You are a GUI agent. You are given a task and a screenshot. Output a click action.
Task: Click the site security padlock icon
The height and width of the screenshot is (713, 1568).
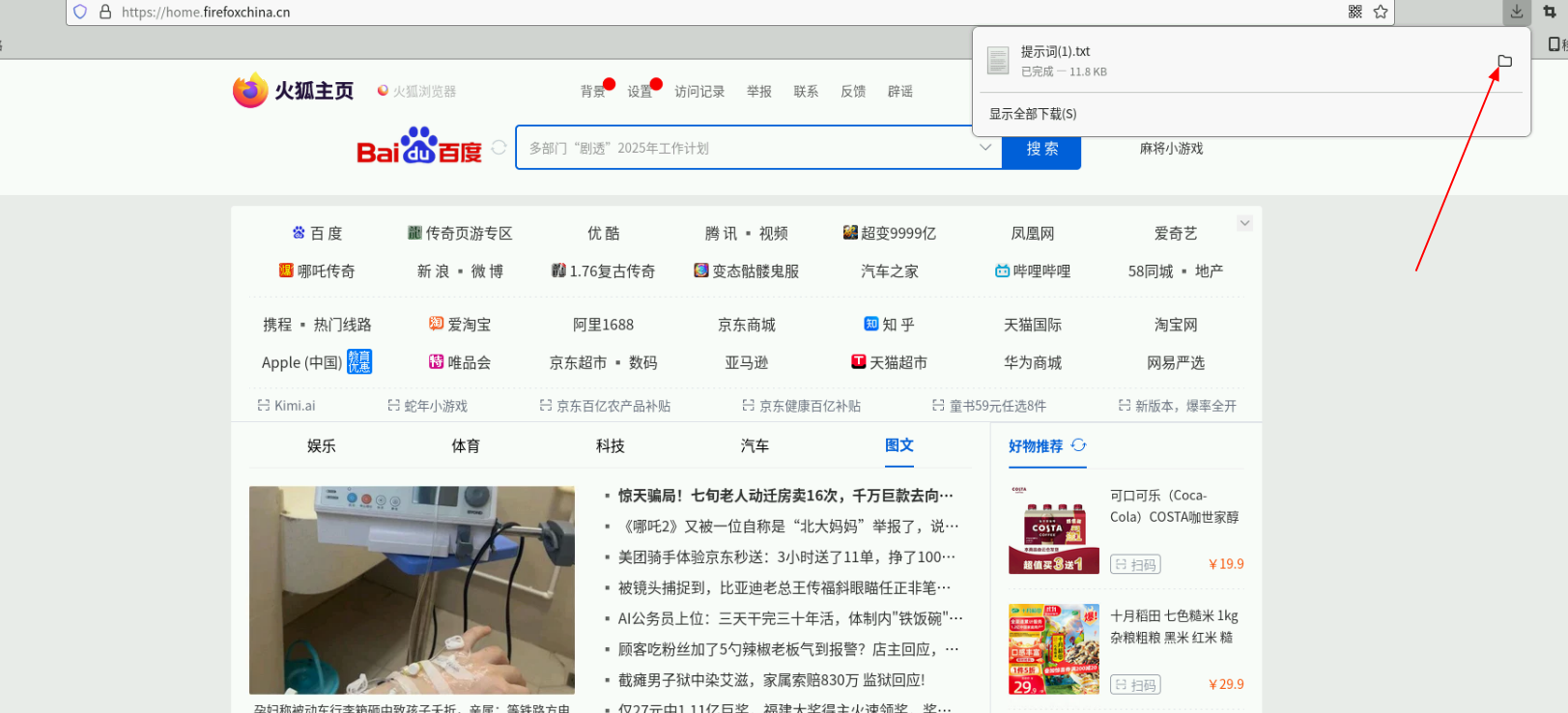click(x=105, y=12)
